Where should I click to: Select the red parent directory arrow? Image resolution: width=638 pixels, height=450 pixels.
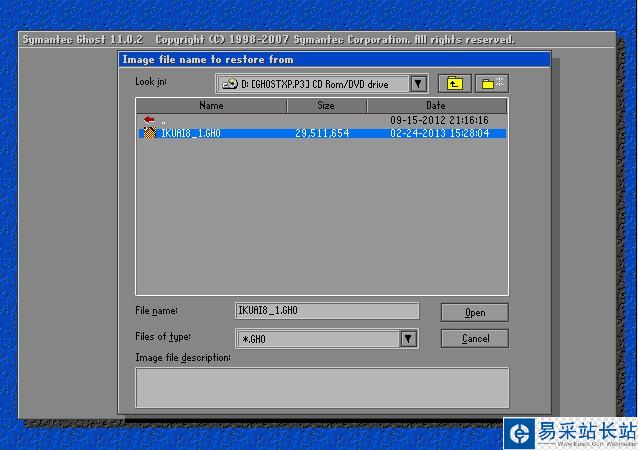point(149,120)
